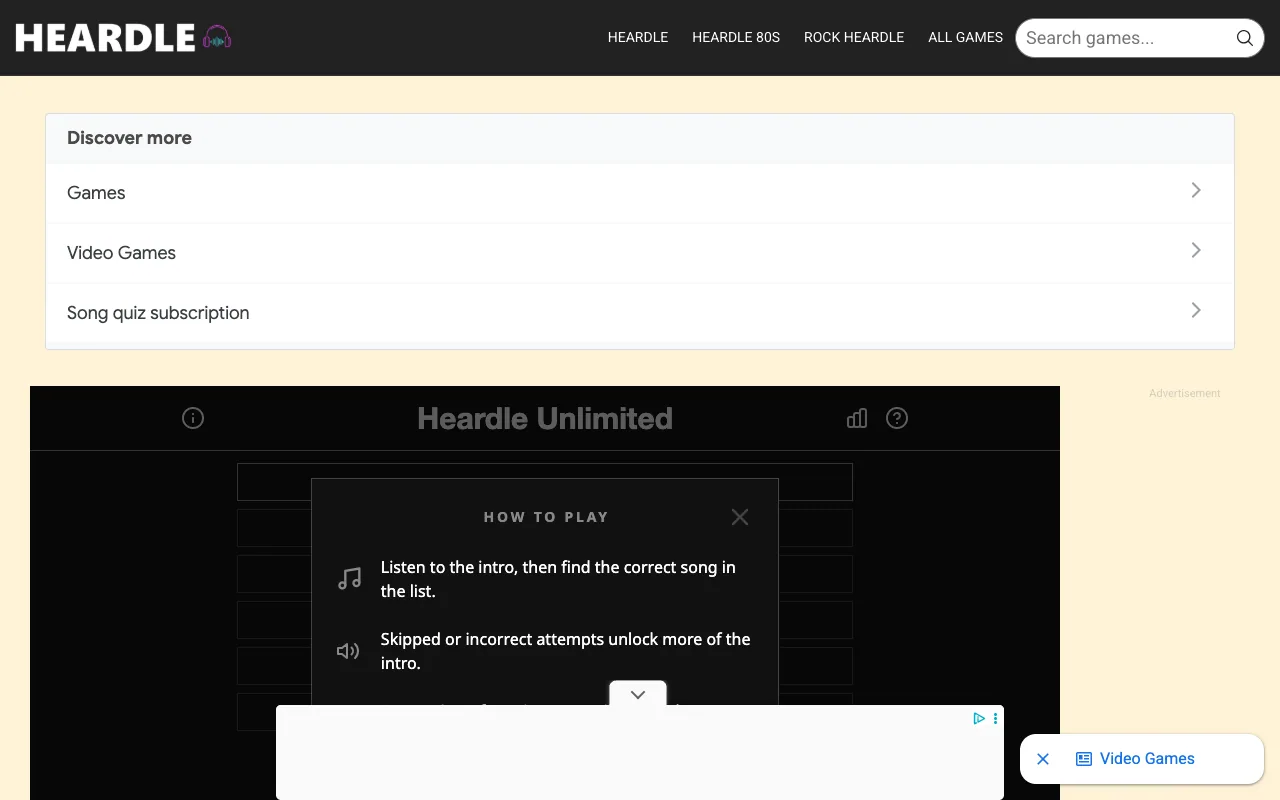Expand the Song quiz subscription chevron

(1196, 310)
